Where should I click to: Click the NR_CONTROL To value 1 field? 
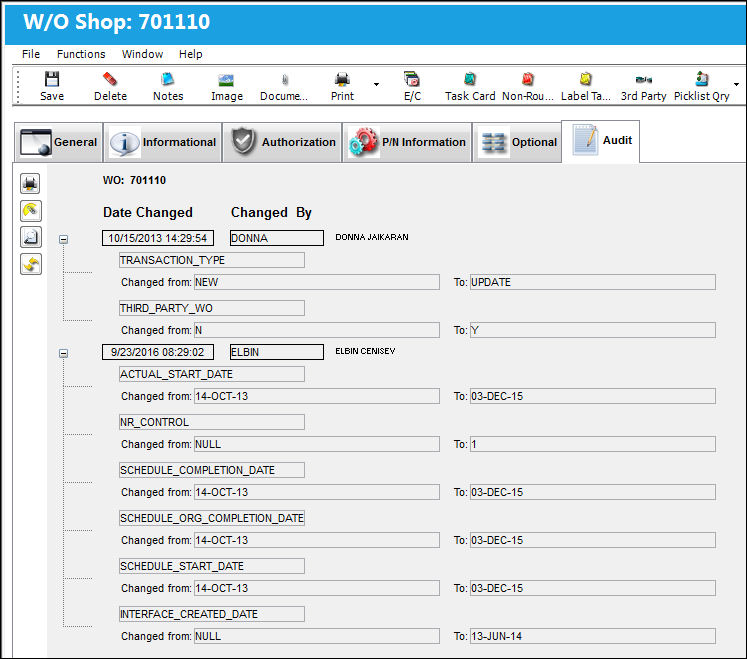[593, 444]
